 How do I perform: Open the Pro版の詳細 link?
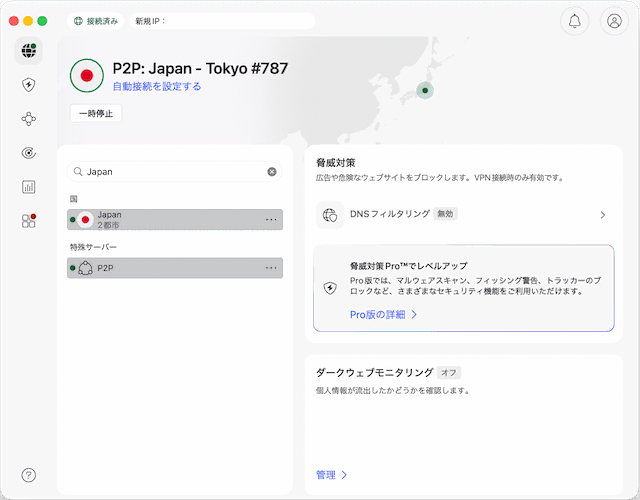tap(383, 314)
